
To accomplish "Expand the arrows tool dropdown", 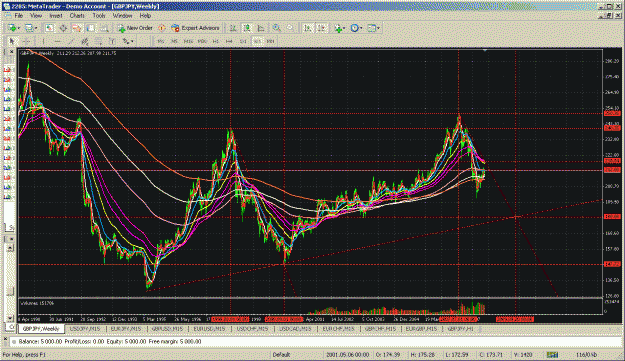I will [132, 41].
